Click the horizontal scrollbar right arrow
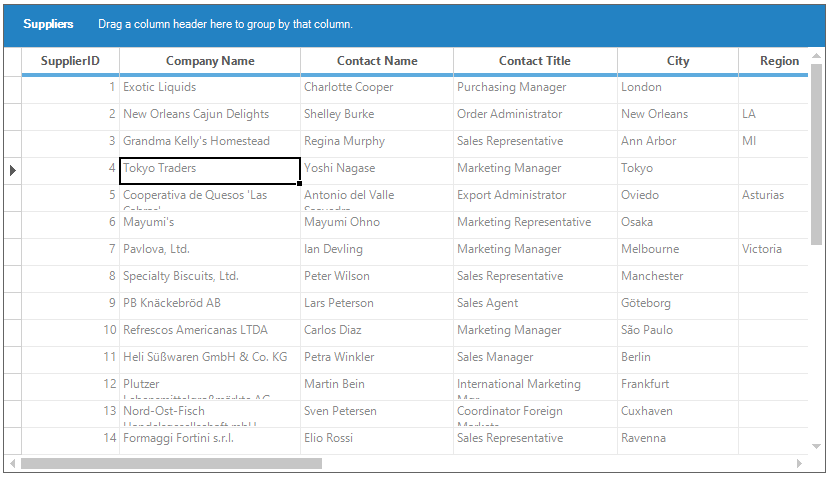This screenshot has width=829, height=477. tap(799, 464)
